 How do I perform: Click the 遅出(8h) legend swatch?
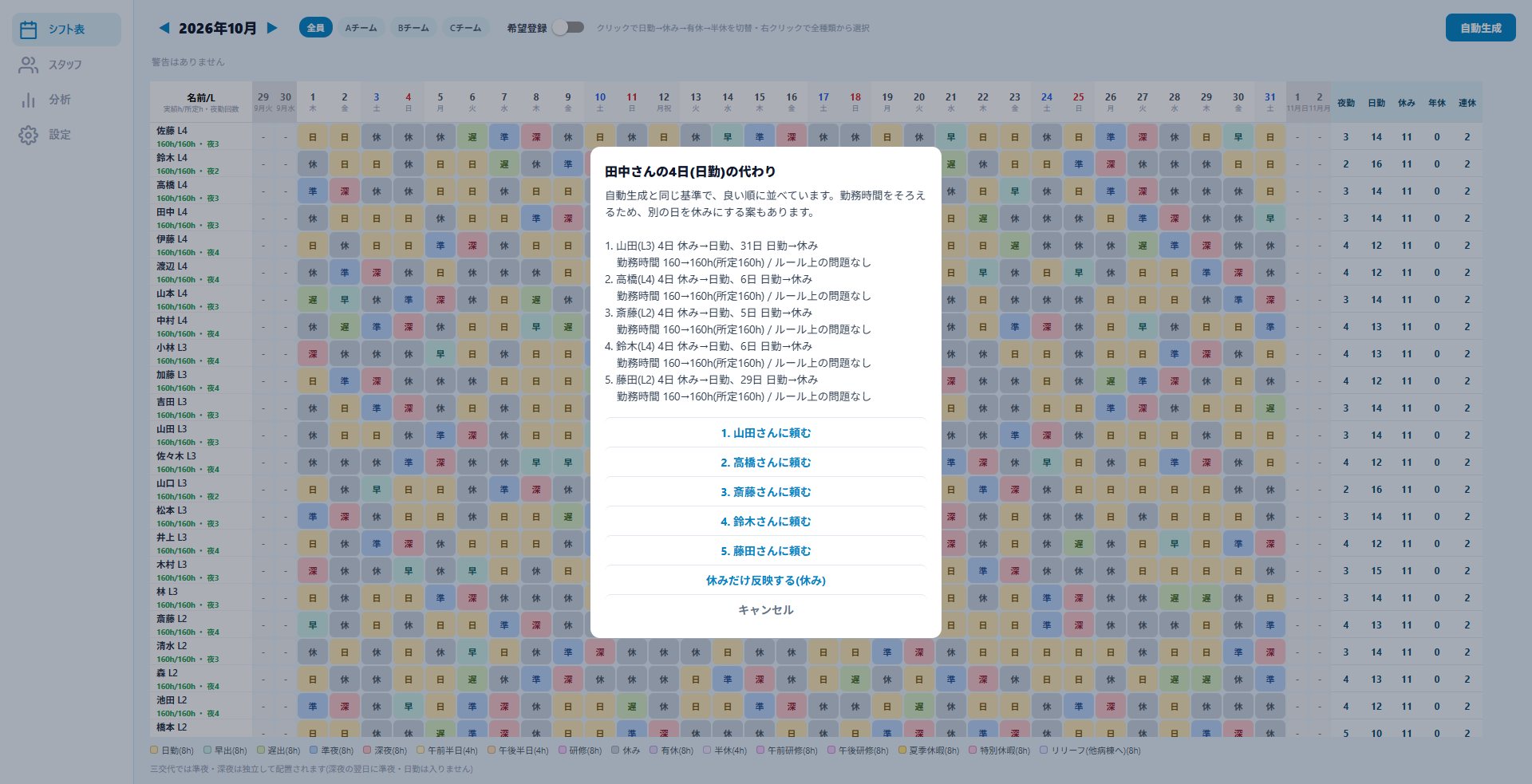click(261, 751)
